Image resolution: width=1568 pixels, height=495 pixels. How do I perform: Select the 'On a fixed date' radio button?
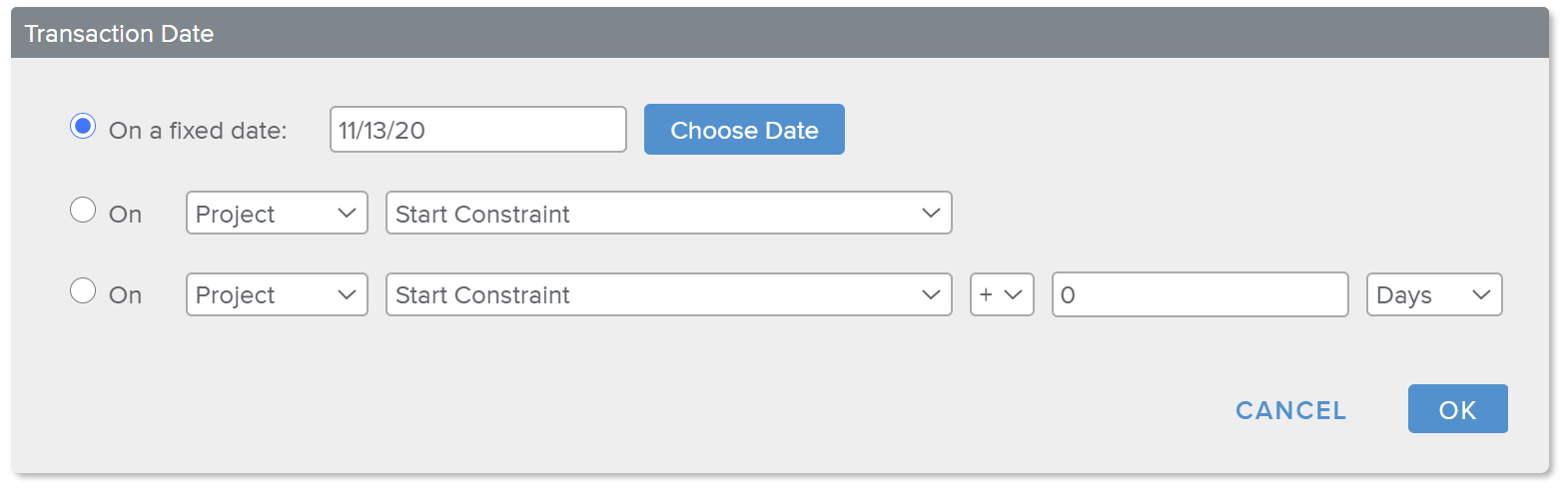(x=83, y=127)
